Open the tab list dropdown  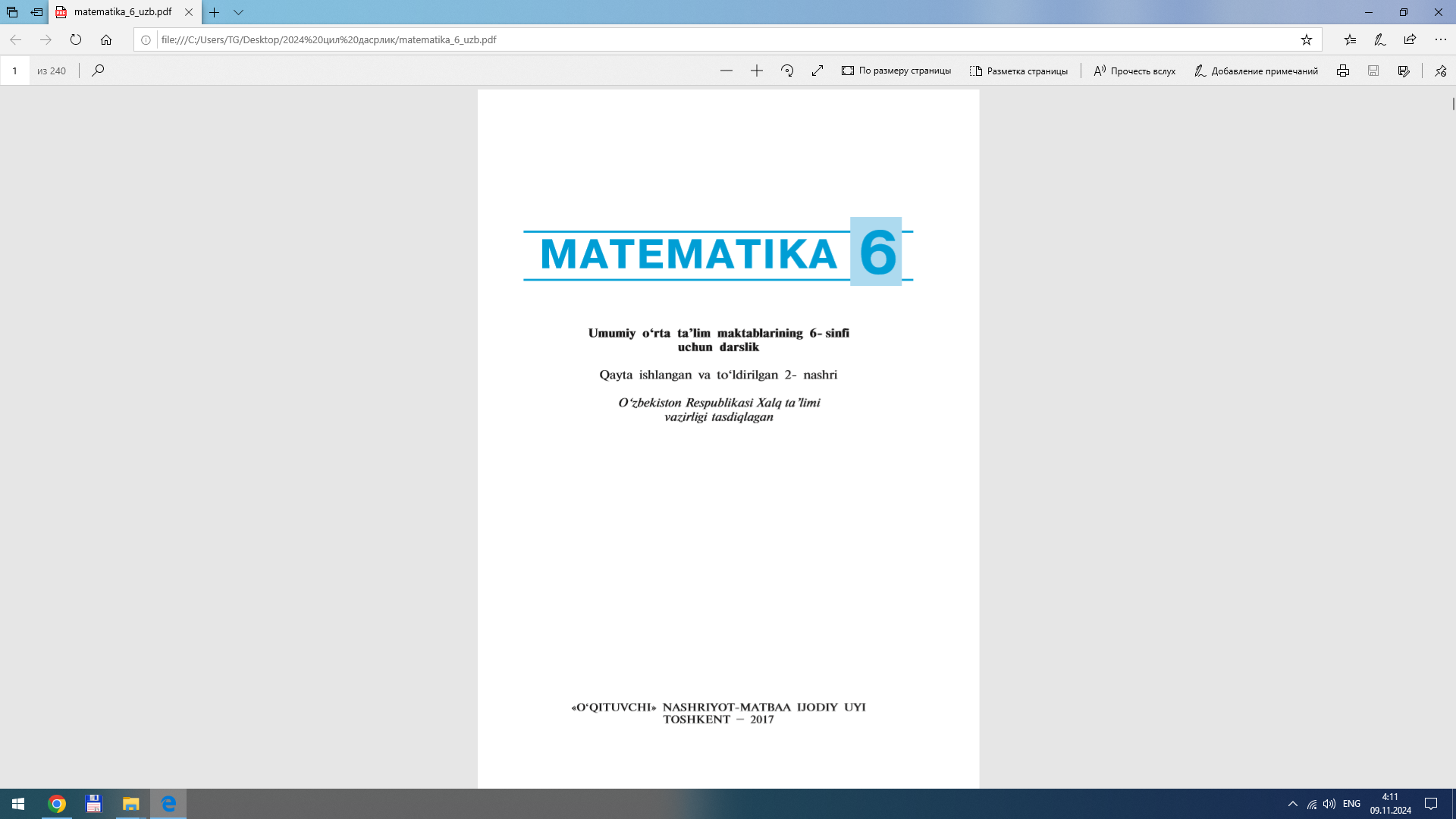239,13
